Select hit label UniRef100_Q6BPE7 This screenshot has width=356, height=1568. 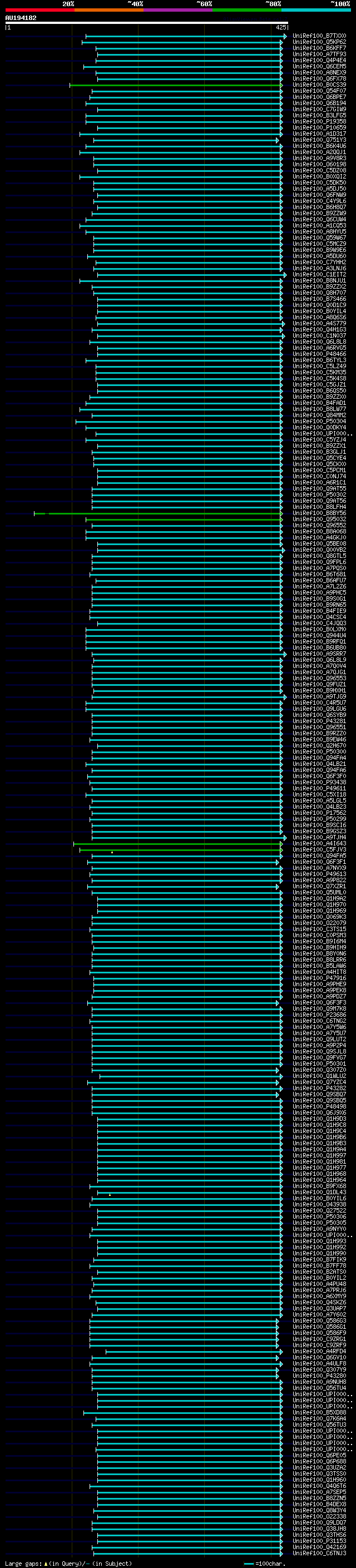tap(319, 97)
